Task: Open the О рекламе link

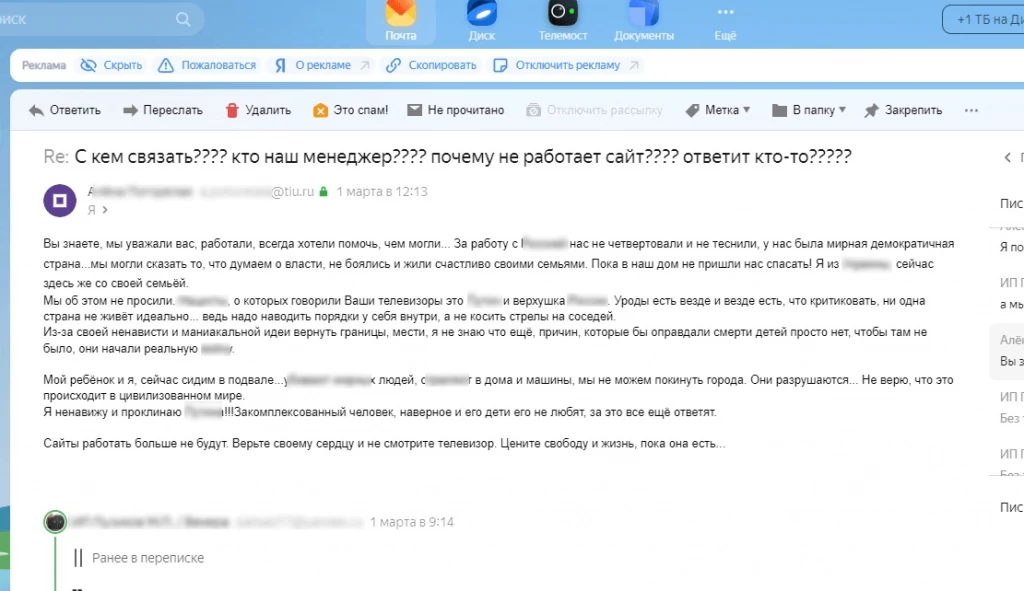Action: point(321,65)
